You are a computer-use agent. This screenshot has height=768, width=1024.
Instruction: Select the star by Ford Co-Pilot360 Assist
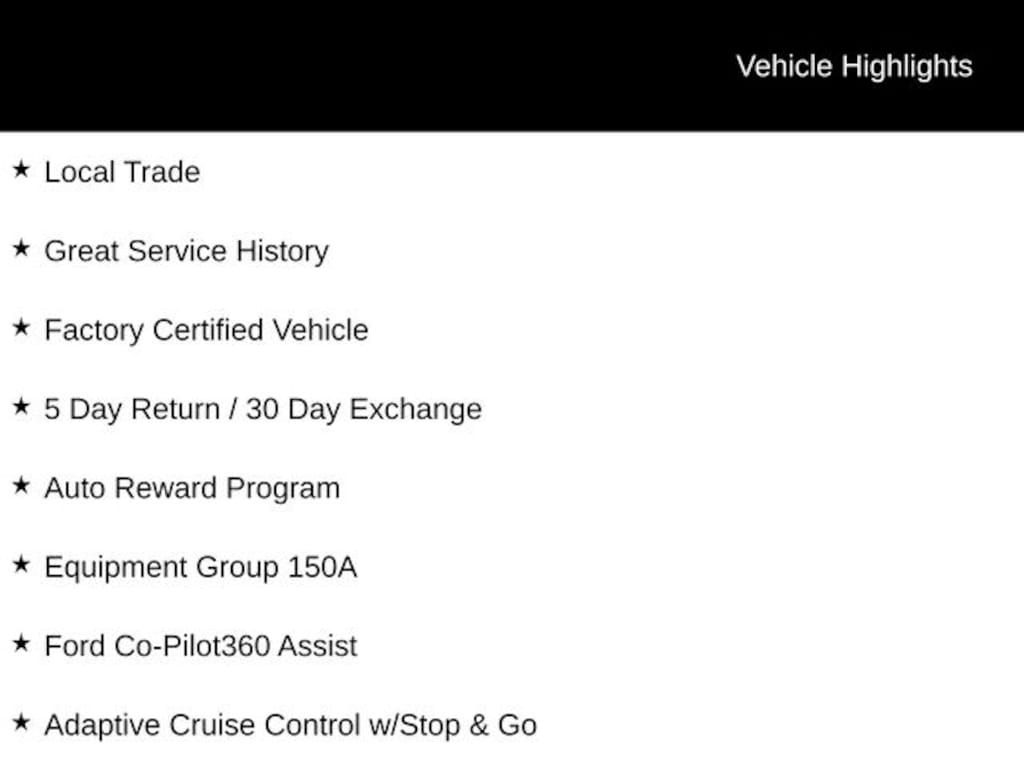pyautogui.click(x=21, y=644)
